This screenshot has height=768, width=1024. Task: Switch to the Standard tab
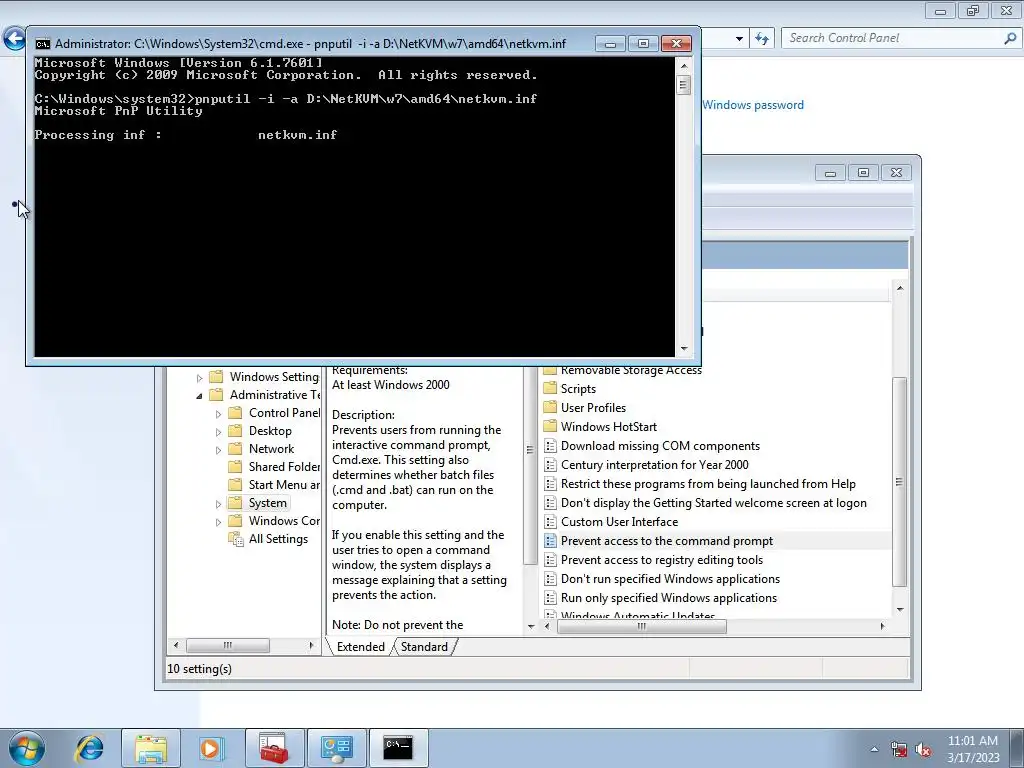[x=424, y=647]
